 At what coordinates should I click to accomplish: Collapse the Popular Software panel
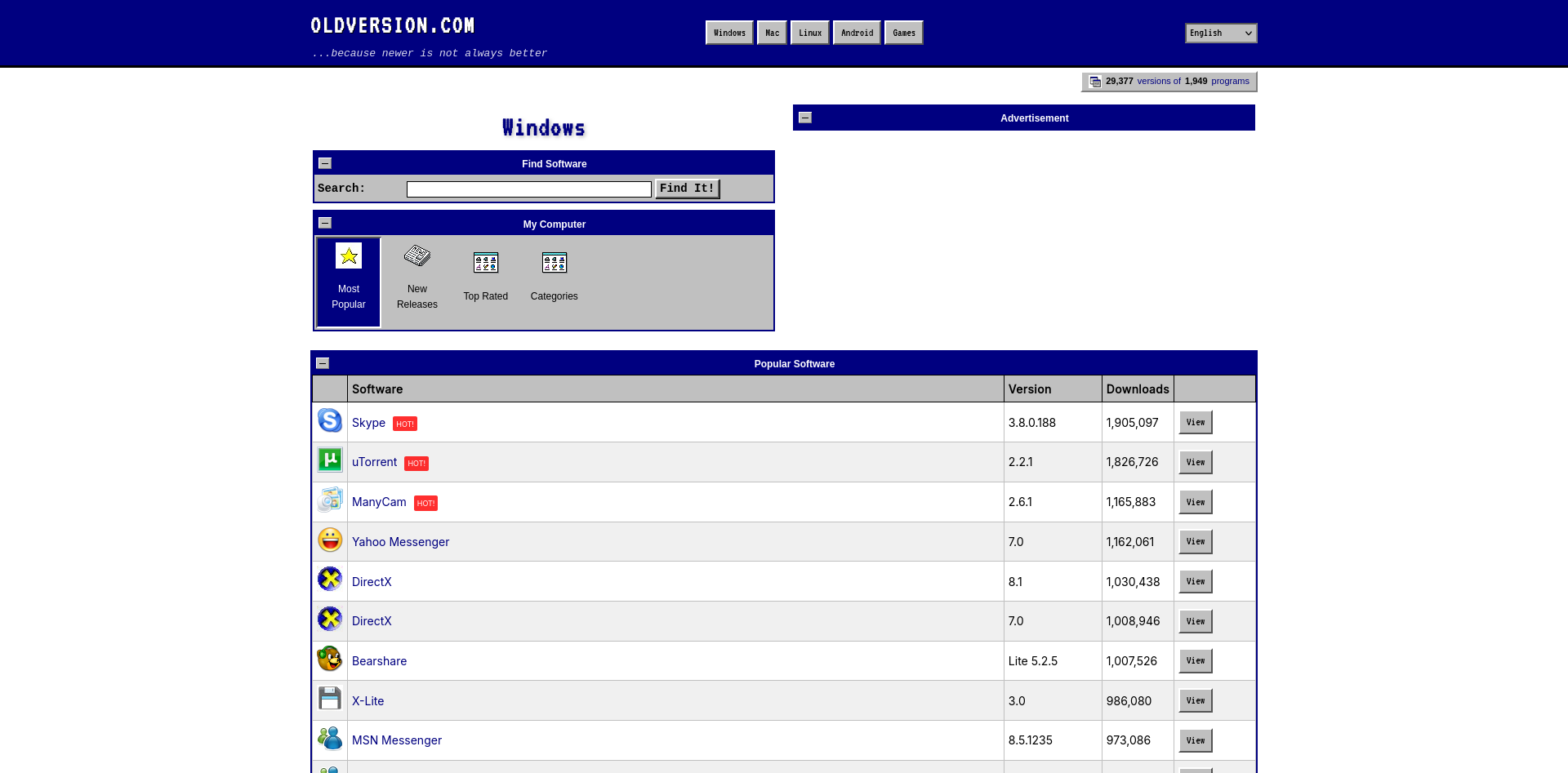click(323, 363)
